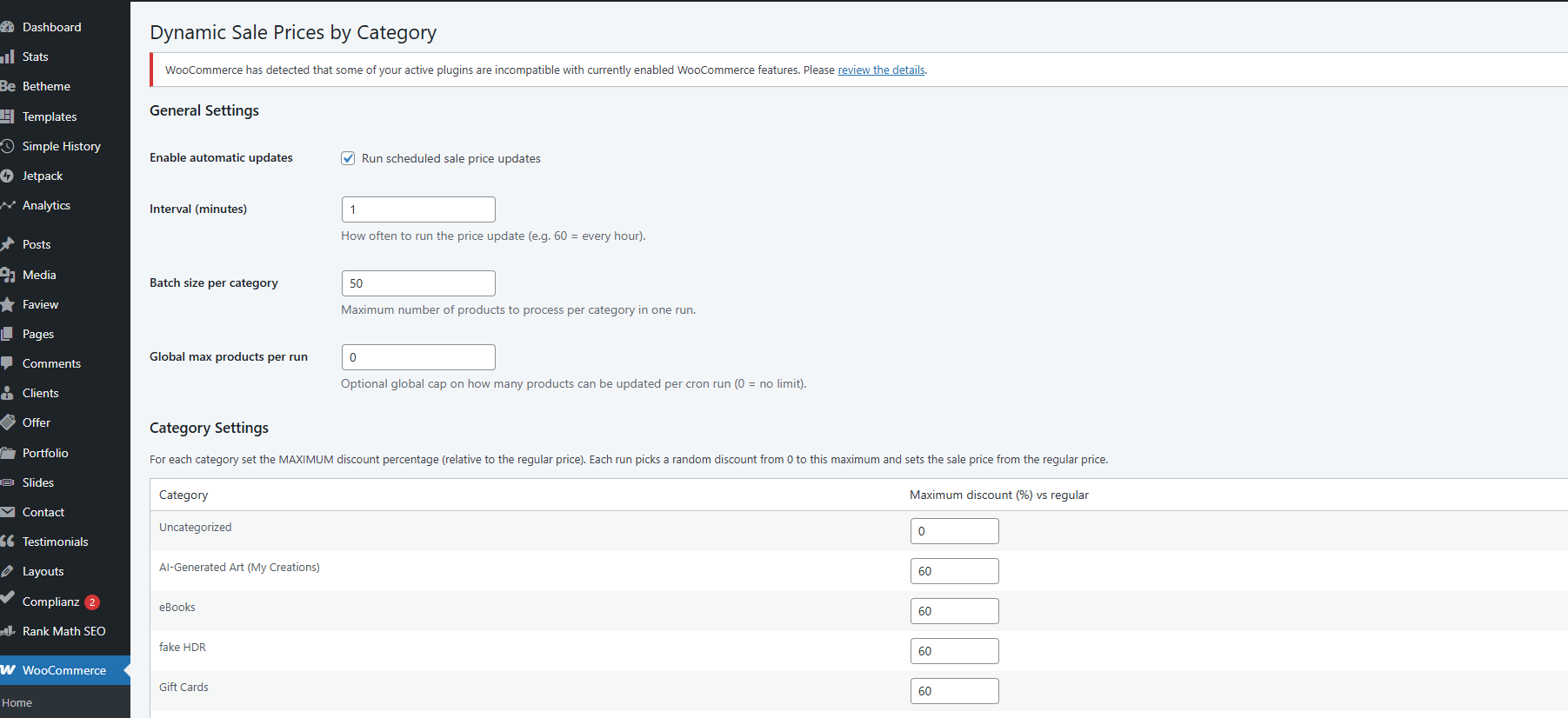Open the Templates menu item
1568x718 pixels.
50,116
